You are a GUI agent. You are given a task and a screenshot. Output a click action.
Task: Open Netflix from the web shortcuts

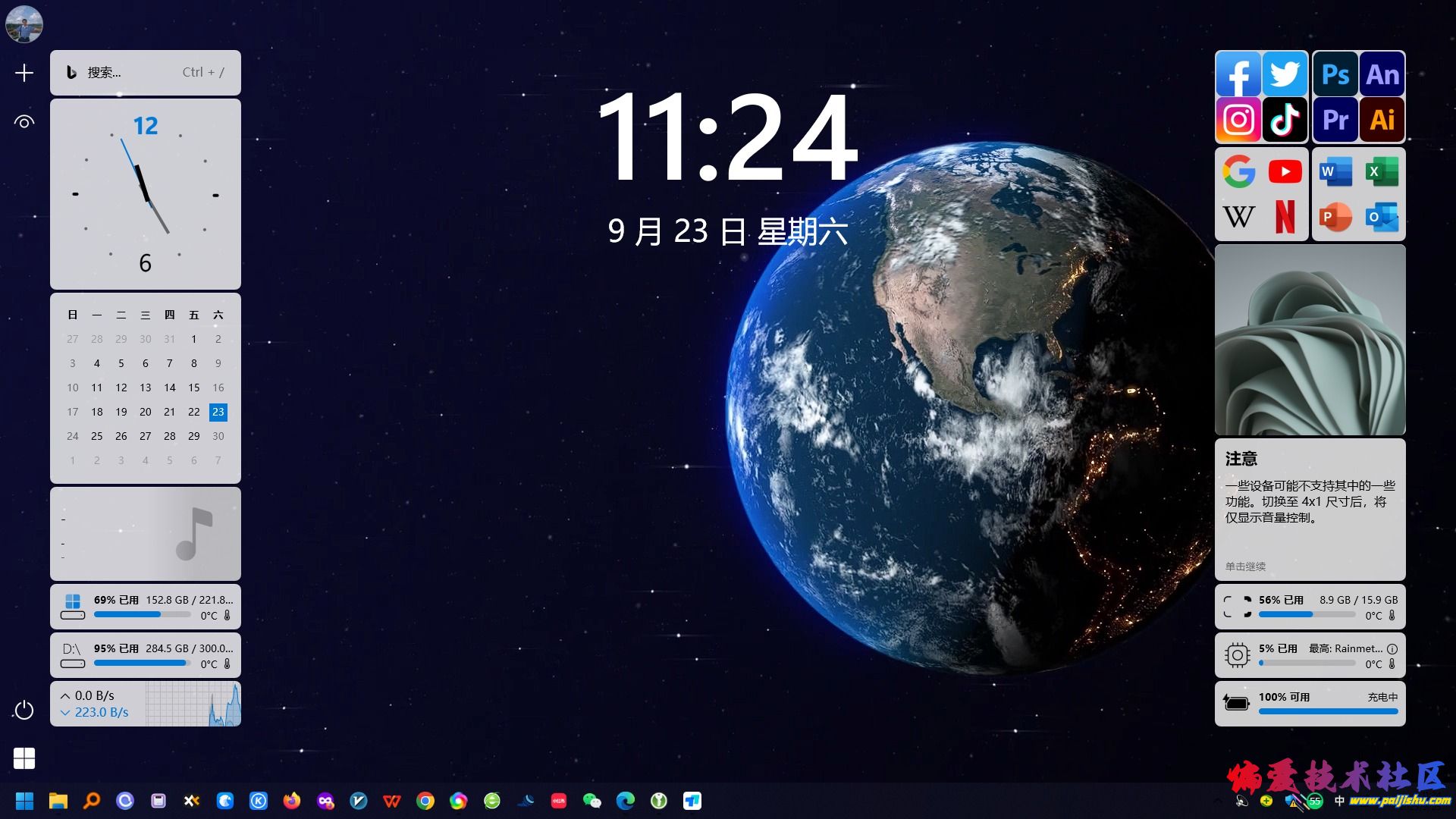tap(1285, 218)
